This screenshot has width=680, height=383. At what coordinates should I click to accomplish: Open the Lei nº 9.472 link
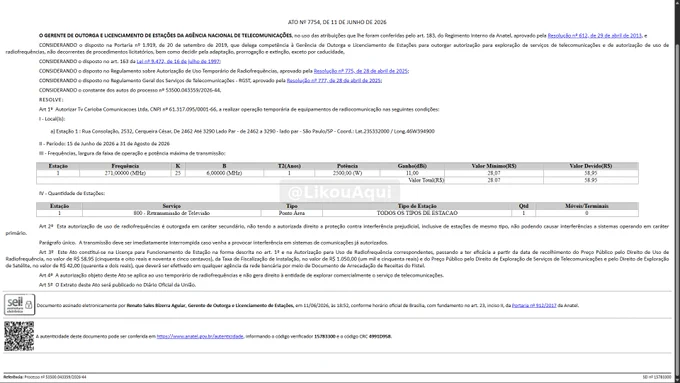point(179,62)
